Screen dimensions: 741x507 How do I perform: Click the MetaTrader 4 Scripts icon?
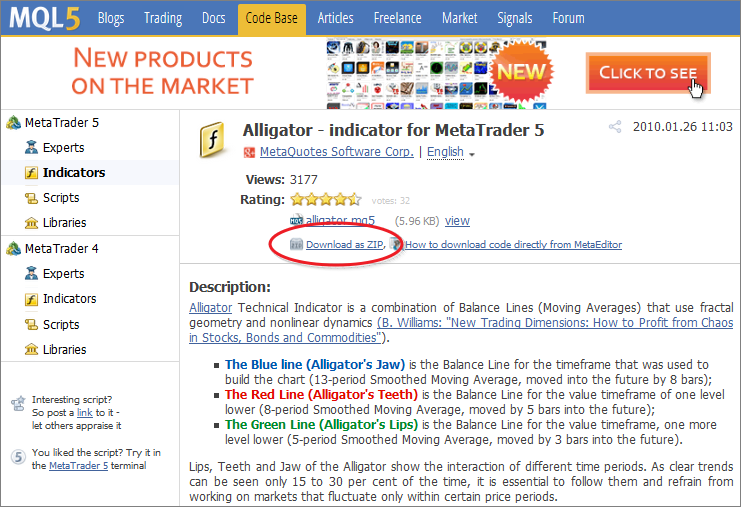pyautogui.click(x=31, y=325)
